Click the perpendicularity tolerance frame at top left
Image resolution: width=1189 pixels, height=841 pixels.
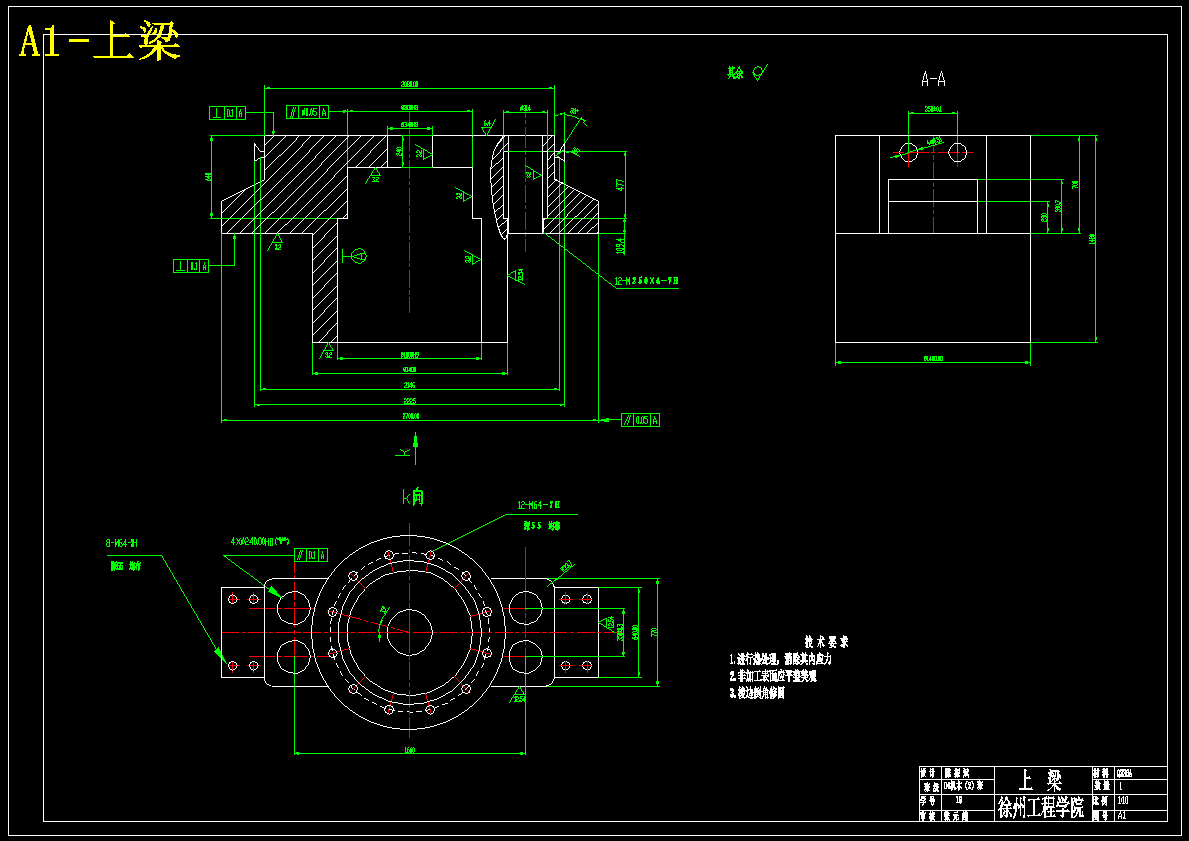point(227,113)
